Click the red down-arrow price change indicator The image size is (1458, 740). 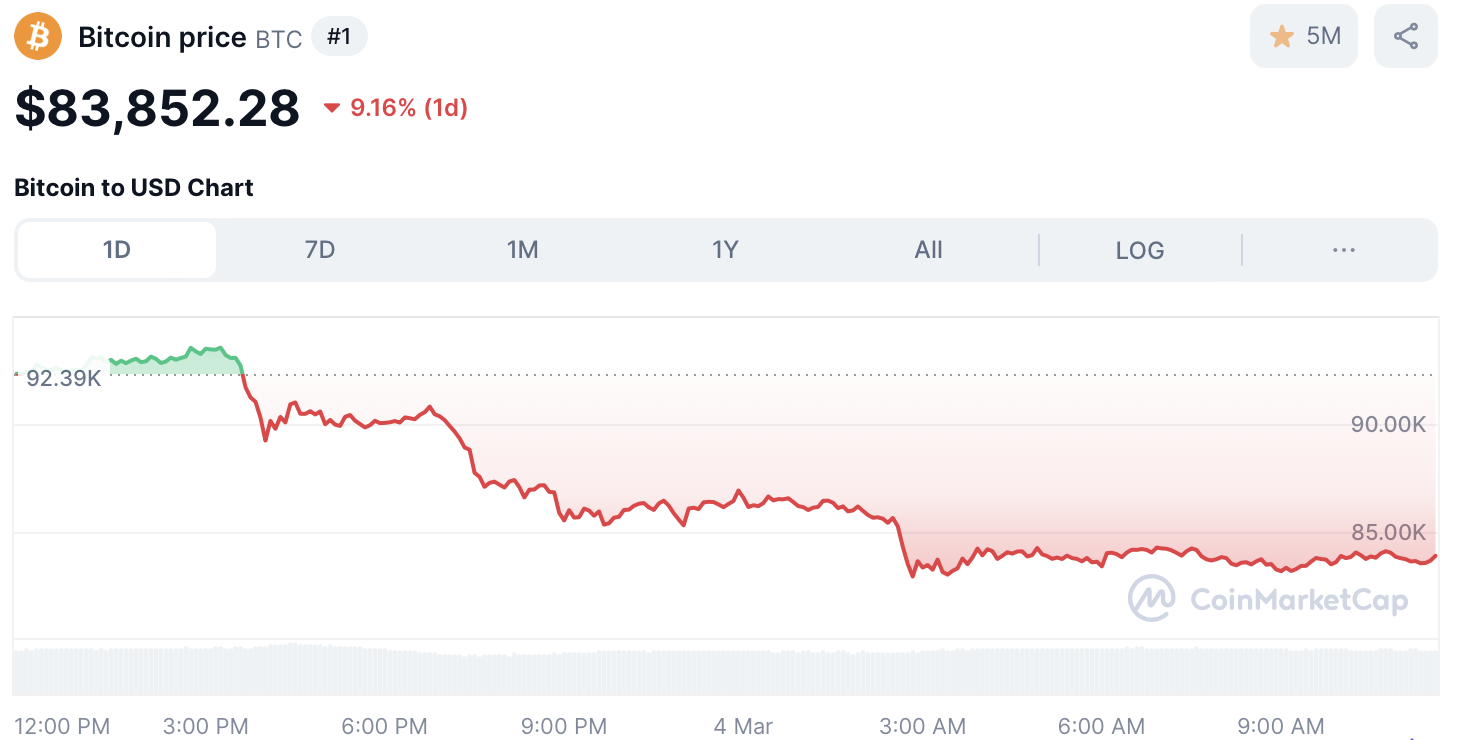click(x=332, y=108)
